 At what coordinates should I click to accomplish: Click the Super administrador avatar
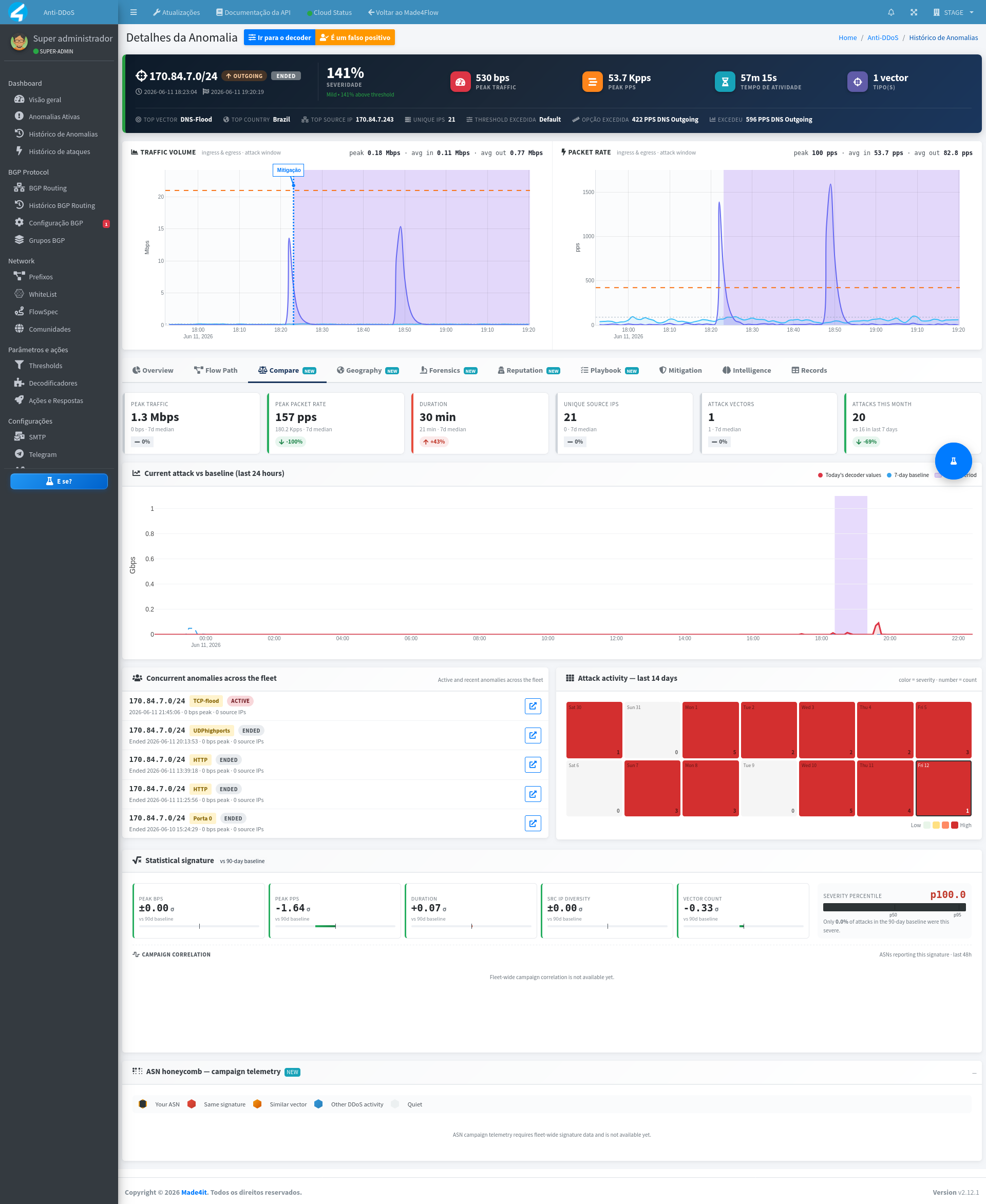[x=20, y=43]
